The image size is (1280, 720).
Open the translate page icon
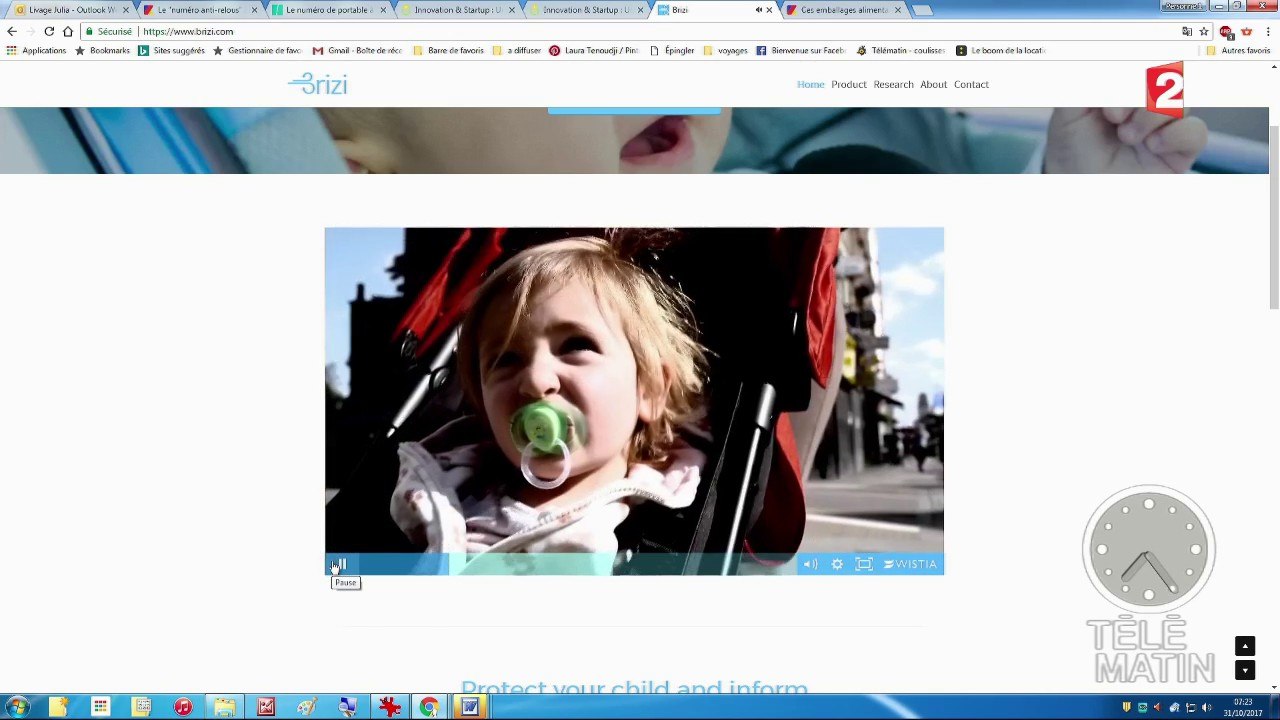coord(1187,31)
